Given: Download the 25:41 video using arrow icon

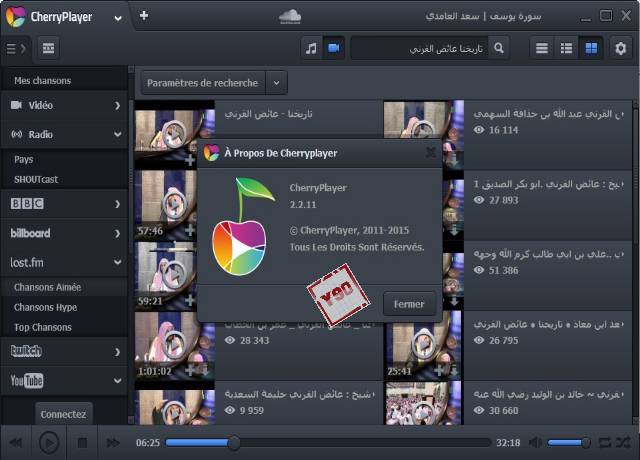Looking at the screenshot, I should pos(454,371).
